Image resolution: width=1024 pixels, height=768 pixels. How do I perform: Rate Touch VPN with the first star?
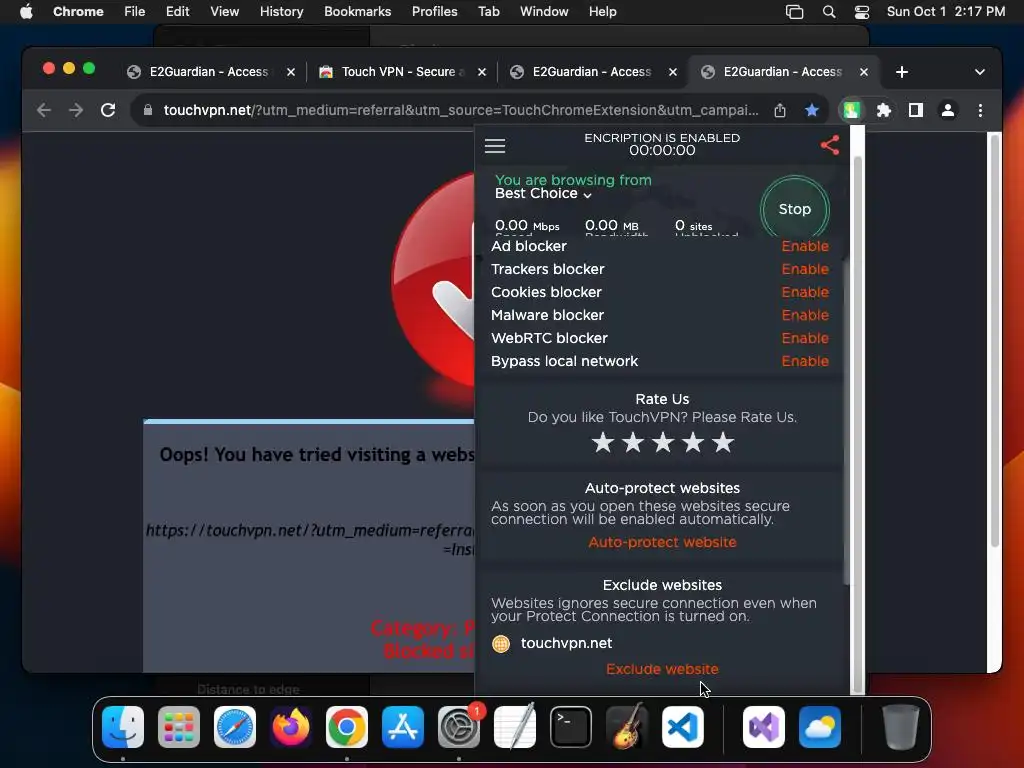(x=603, y=443)
